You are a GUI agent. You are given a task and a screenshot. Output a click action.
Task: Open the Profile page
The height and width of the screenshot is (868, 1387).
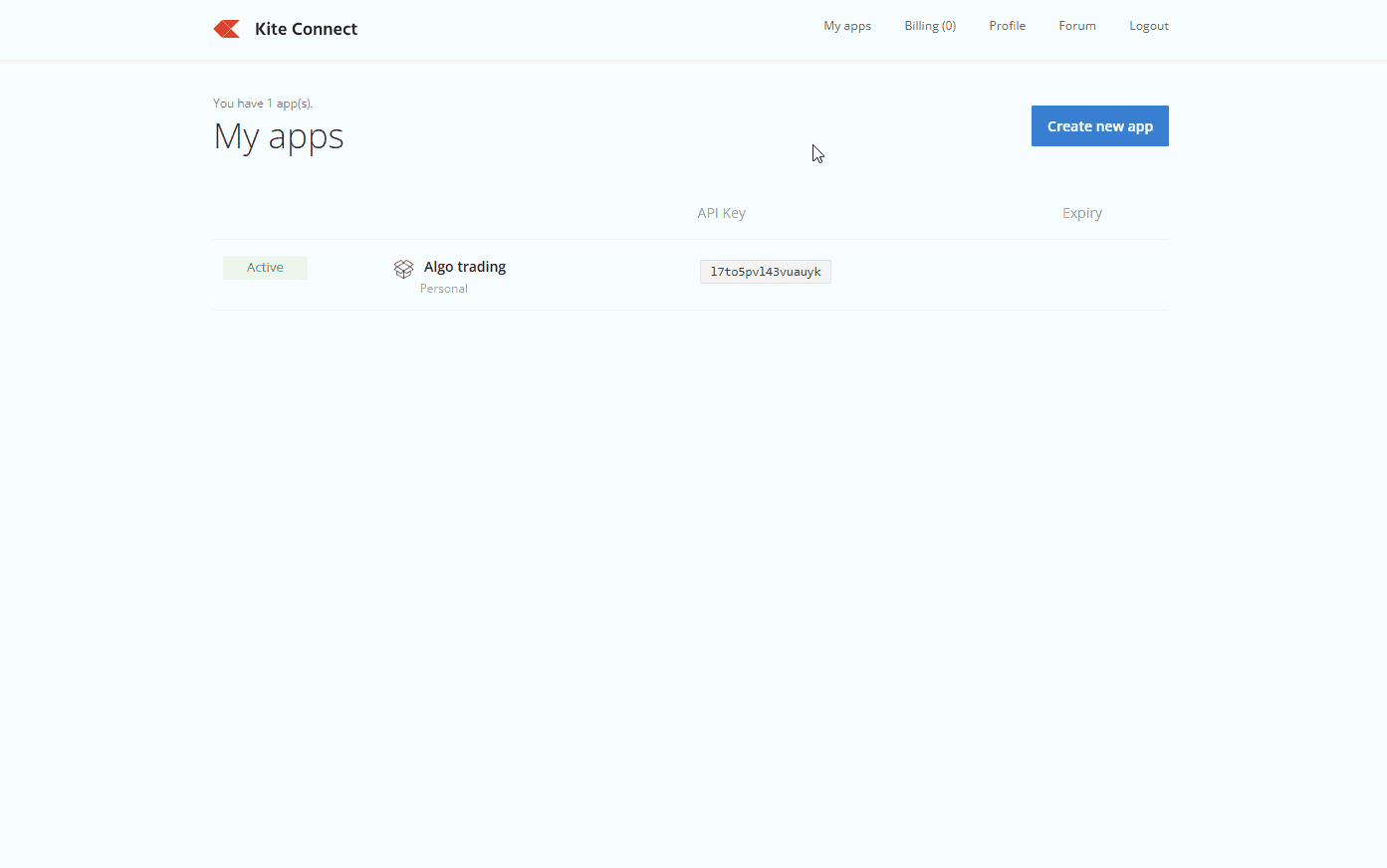1007,26
